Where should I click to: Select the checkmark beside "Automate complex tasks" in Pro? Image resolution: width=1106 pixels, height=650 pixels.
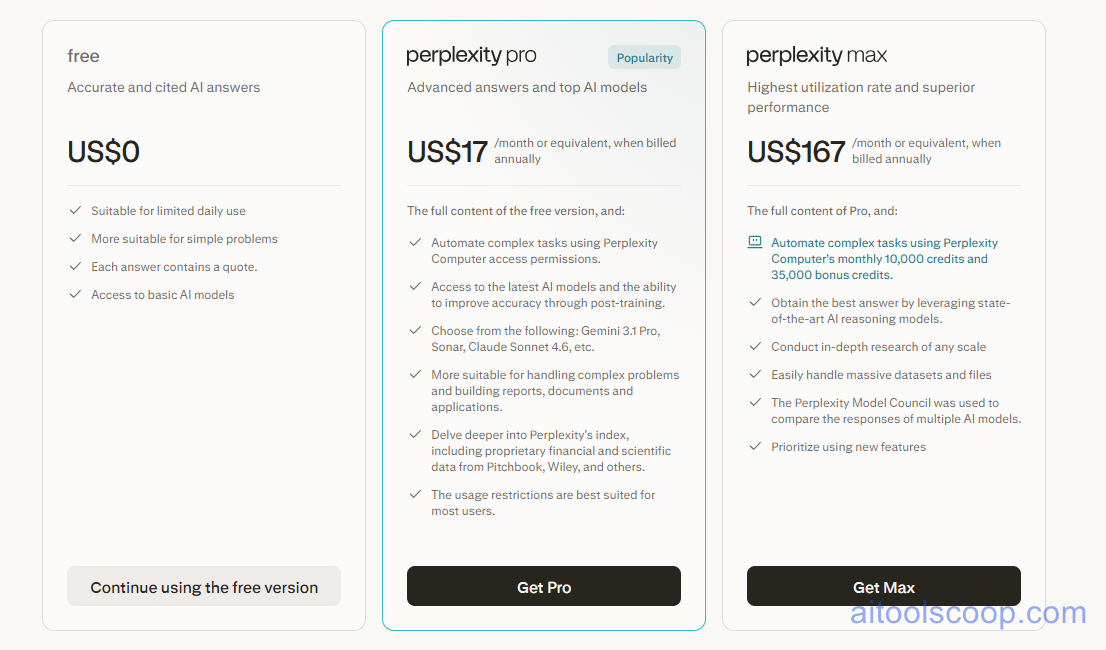(x=415, y=242)
